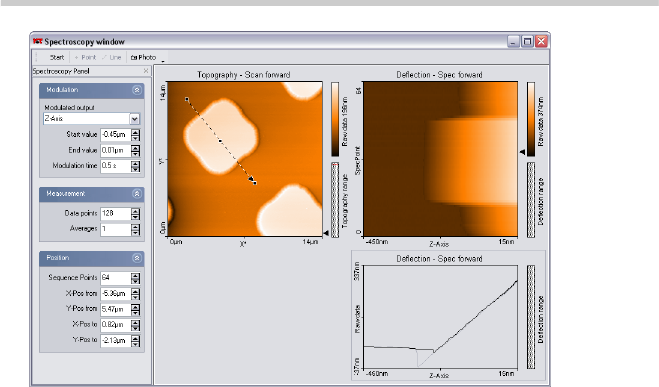Collapse the Position section

(x=137, y=258)
